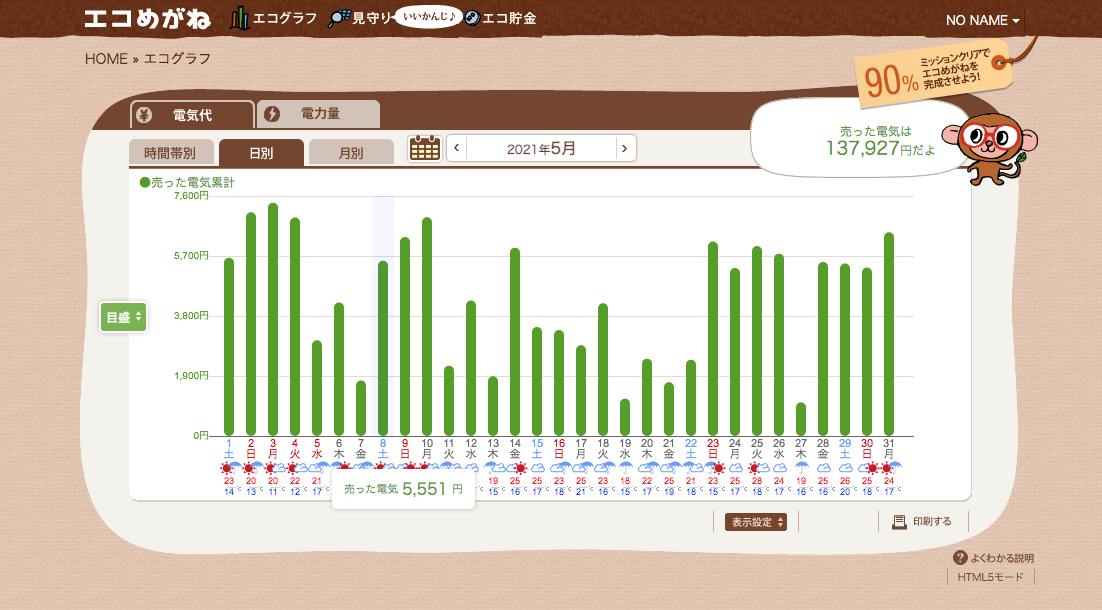Click the 0円 axis label
1102x610 pixels.
[x=201, y=436]
